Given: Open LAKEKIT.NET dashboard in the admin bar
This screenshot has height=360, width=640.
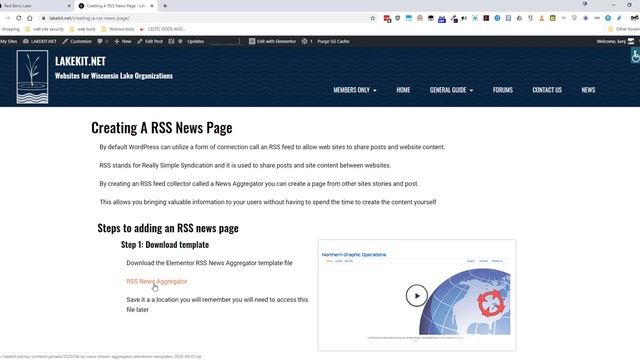Looking at the screenshot, I should (x=40, y=41).
